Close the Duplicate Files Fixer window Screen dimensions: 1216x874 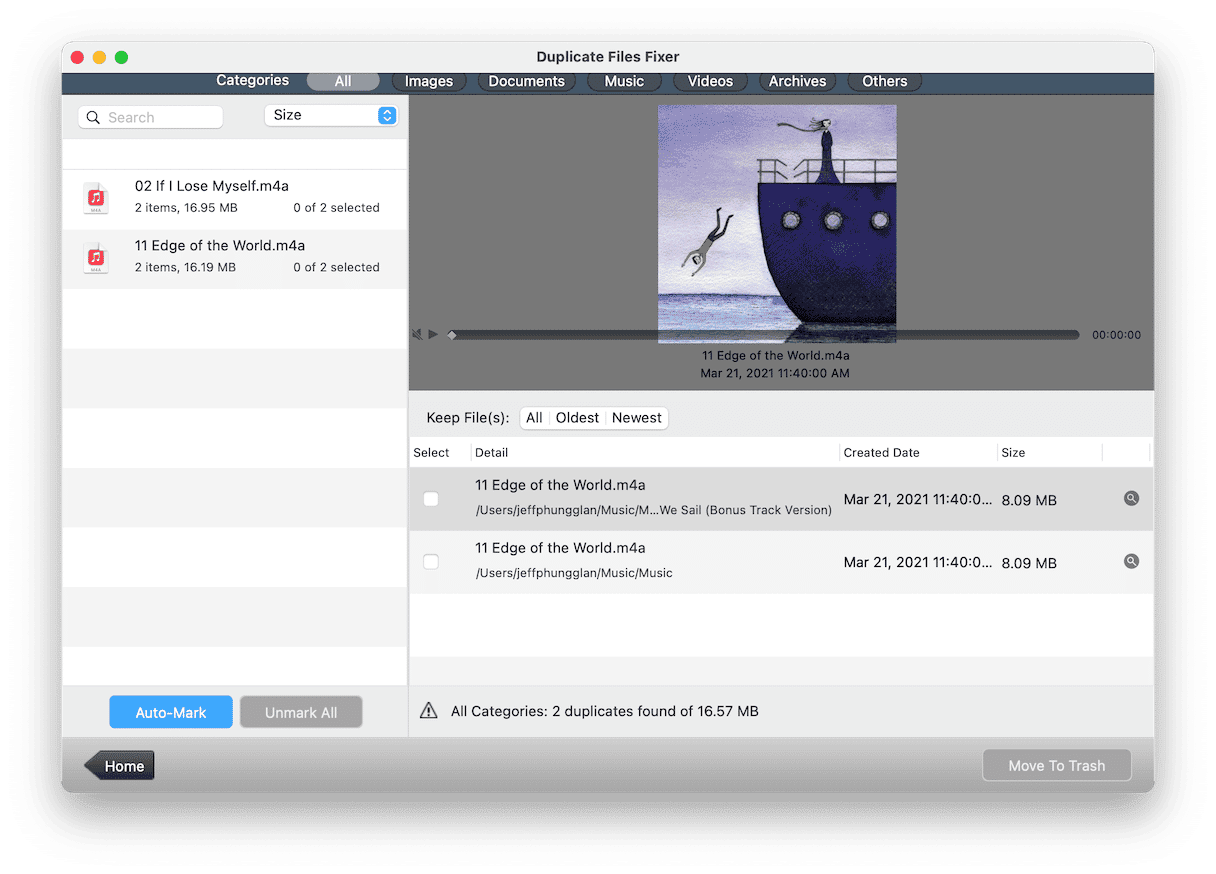click(x=77, y=57)
